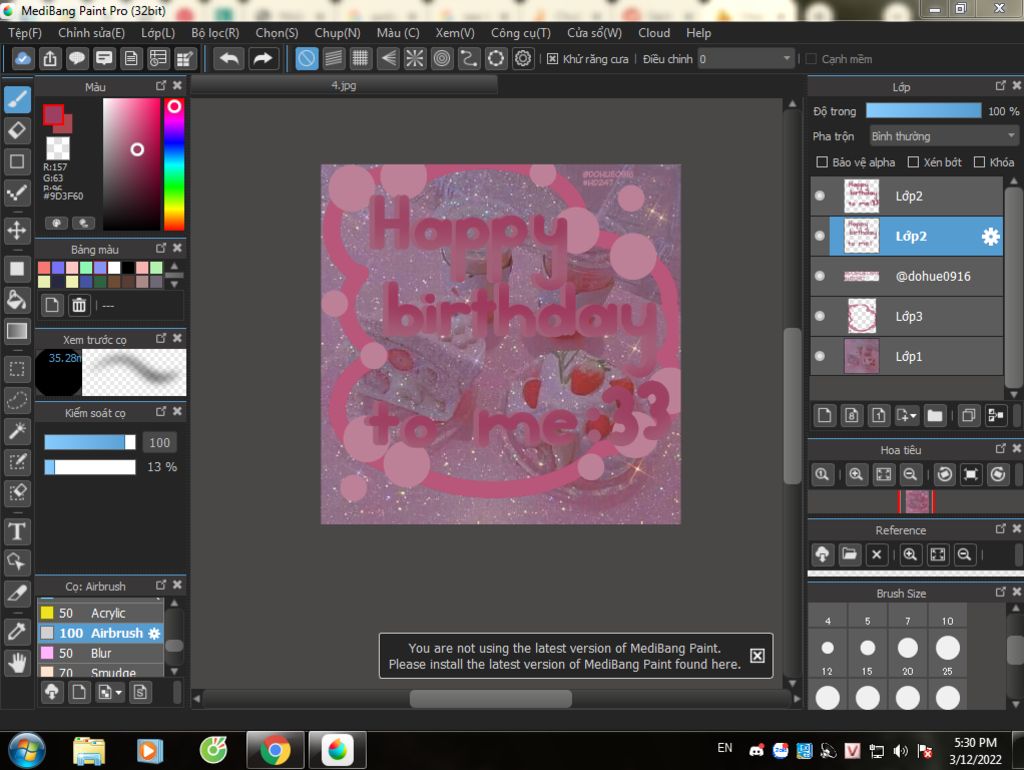
Task: Hide the @dohue0916 layer
Action: coord(820,276)
